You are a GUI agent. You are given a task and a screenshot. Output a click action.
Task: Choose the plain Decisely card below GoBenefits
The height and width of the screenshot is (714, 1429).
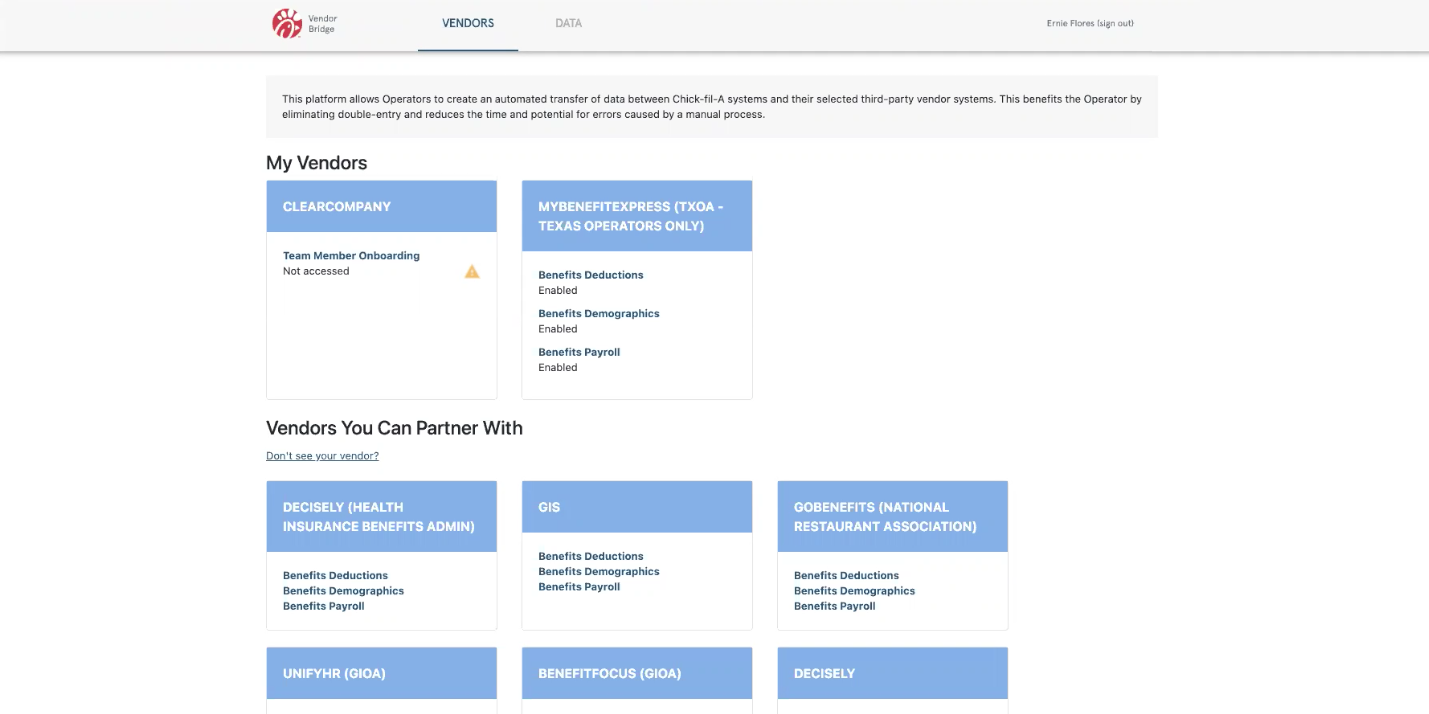(x=893, y=673)
